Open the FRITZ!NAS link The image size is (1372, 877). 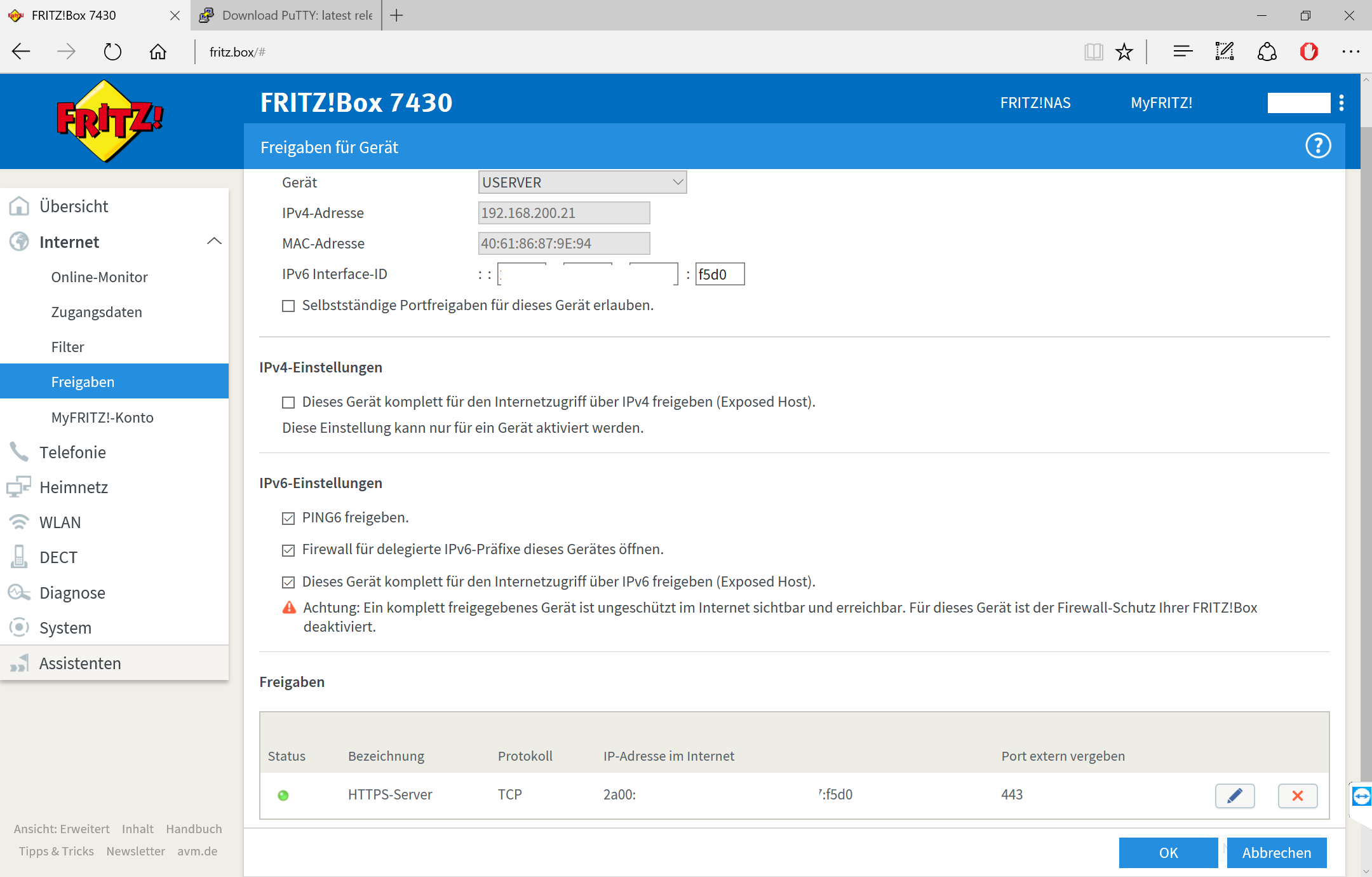coord(1035,103)
